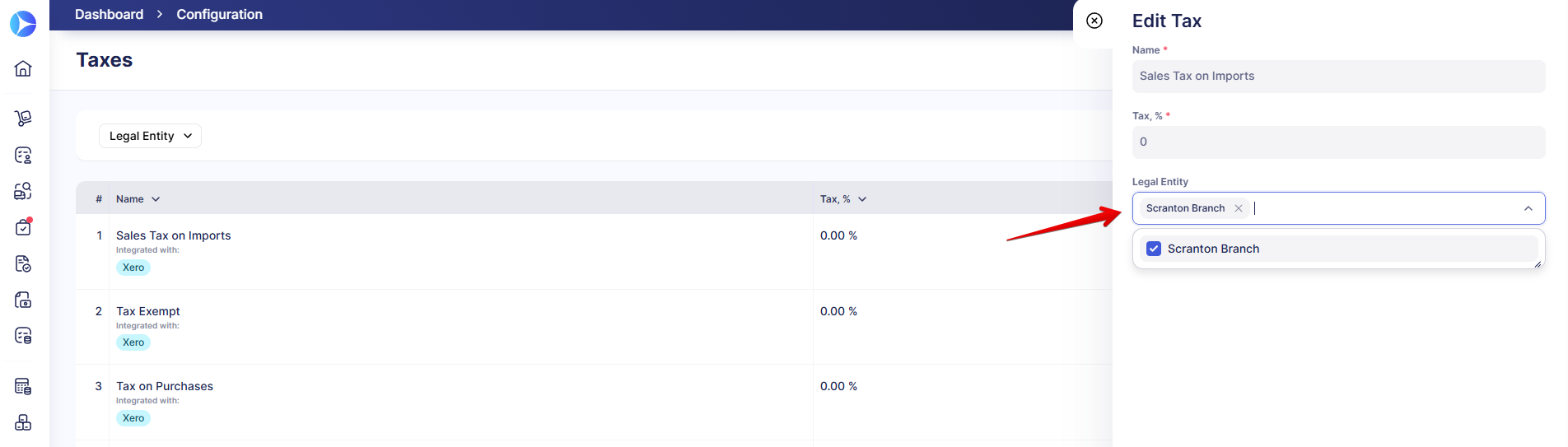Go to Dashboard breadcrumb
Screen dimensions: 1568x447
click(x=109, y=14)
